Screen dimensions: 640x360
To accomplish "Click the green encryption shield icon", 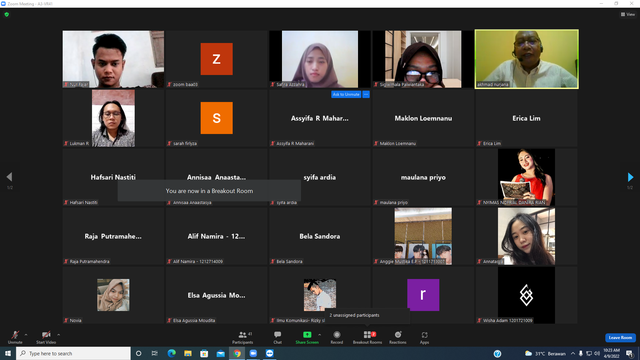I will tap(7, 14).
